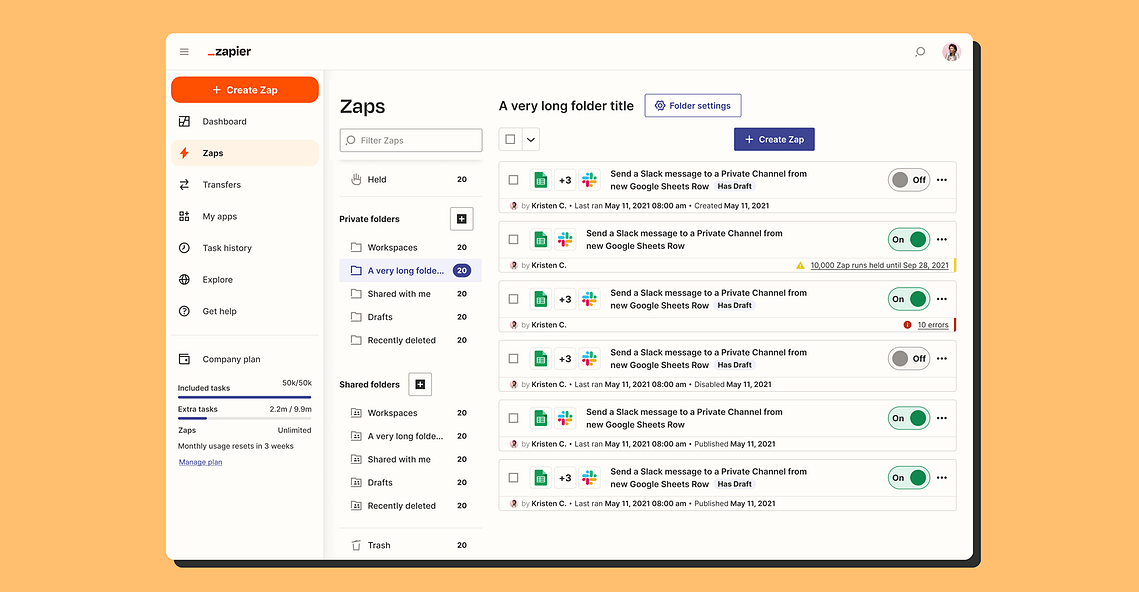Click the Zapier logo

point(230,52)
